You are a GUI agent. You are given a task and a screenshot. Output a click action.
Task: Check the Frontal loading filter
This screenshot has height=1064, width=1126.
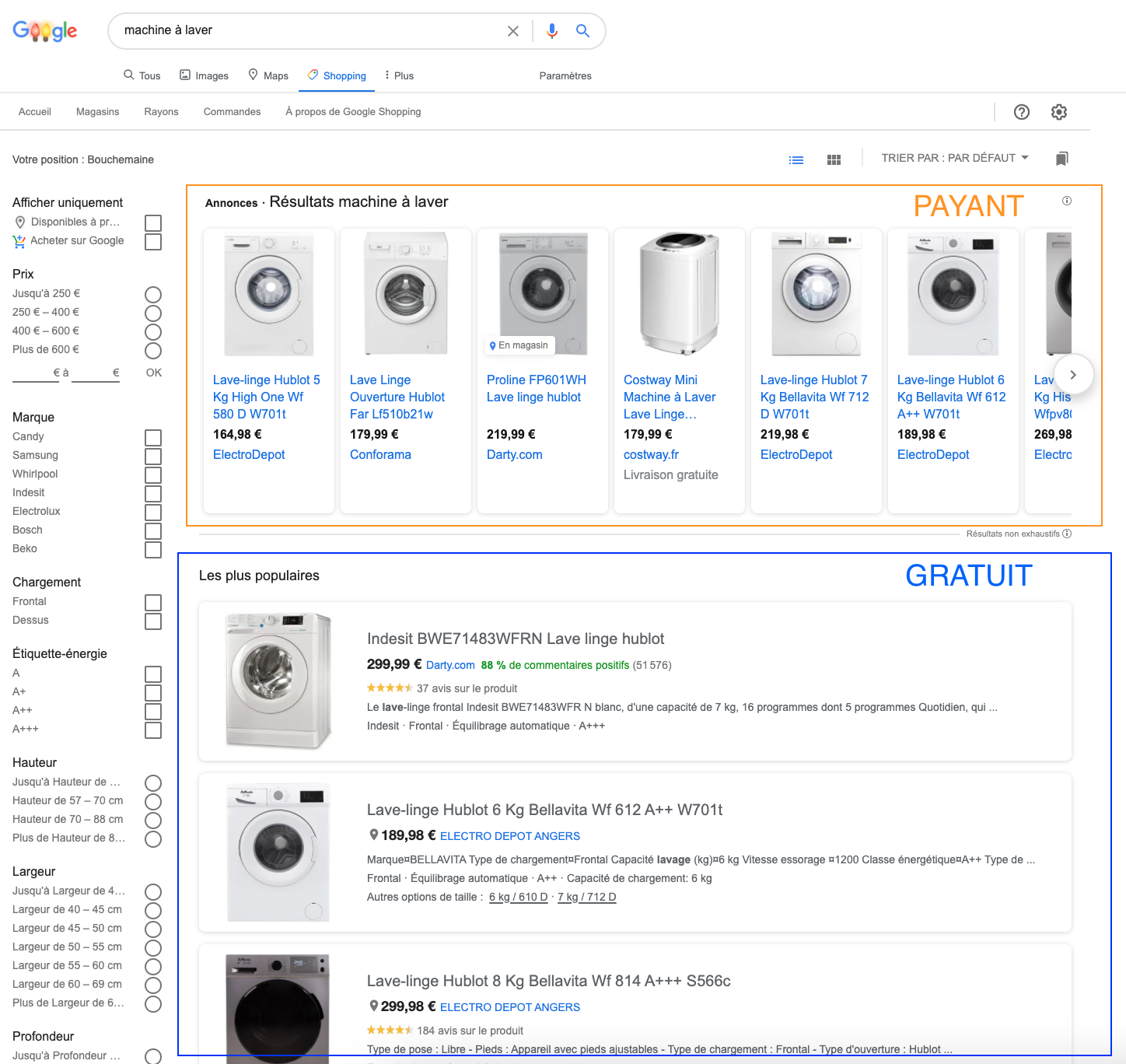pyautogui.click(x=153, y=603)
